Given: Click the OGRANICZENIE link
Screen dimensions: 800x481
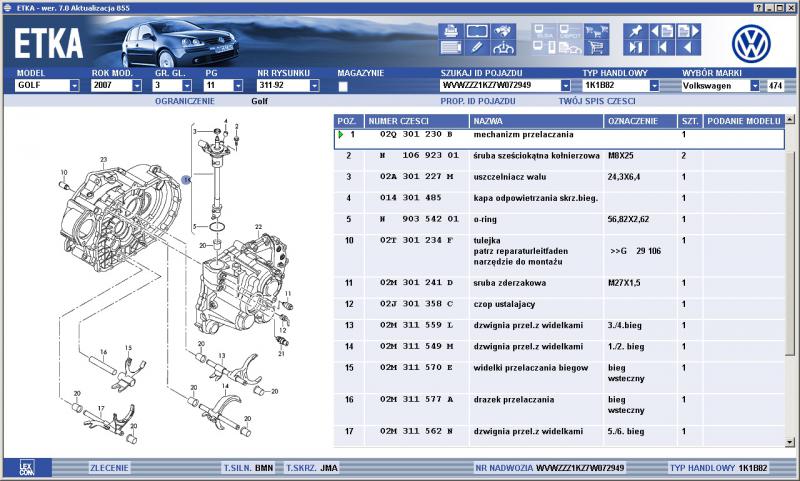Looking at the screenshot, I should point(185,101).
